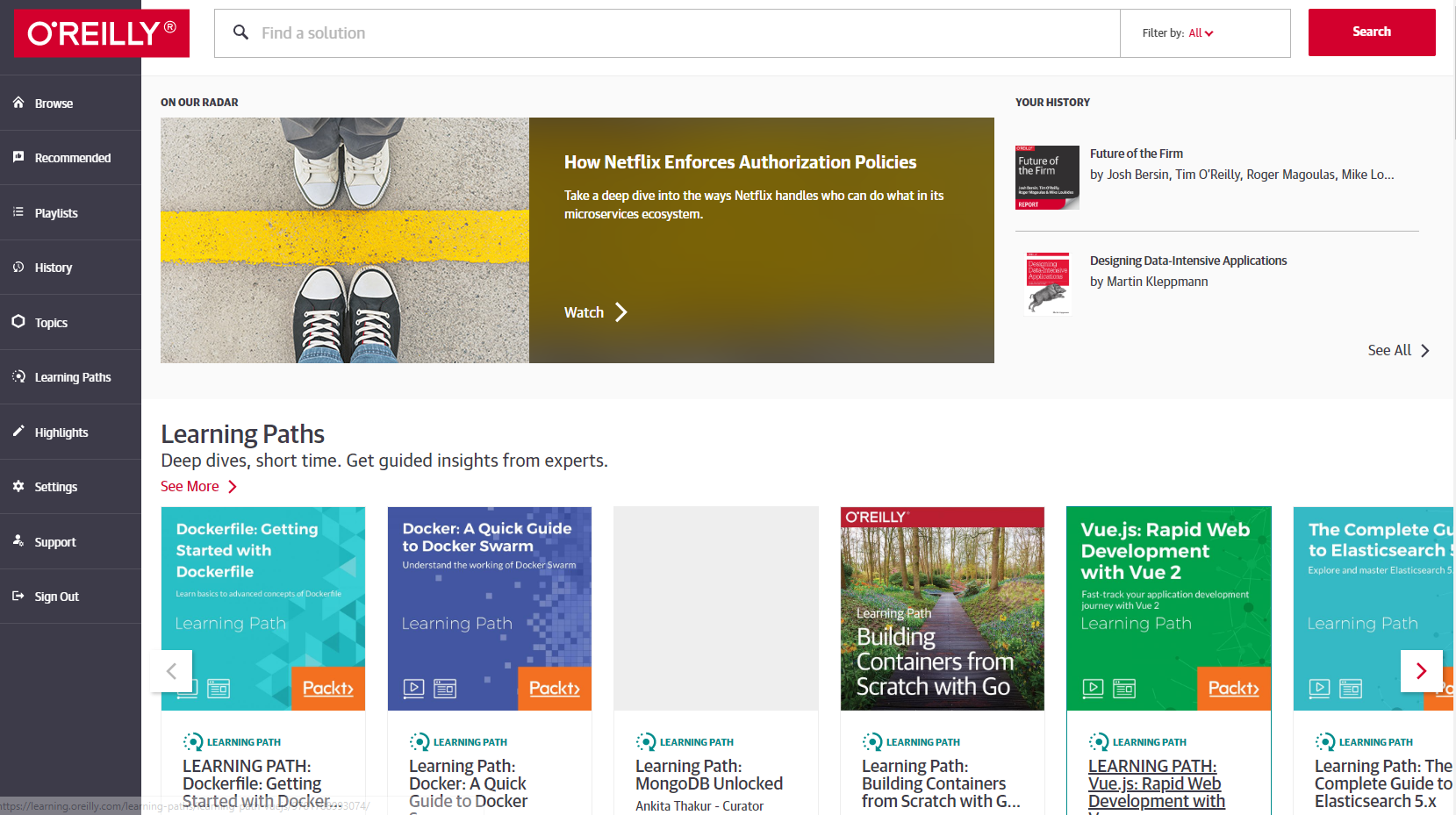
Task: Open Recommended via its sidebar icon
Action: point(18,157)
